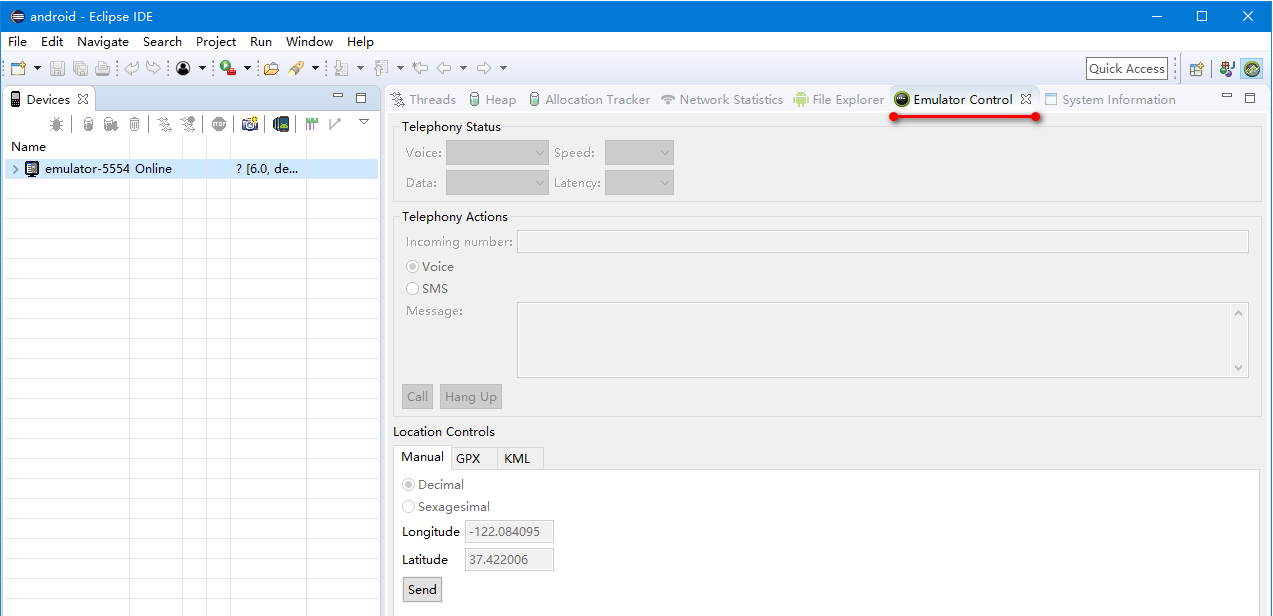This screenshot has height=616, width=1273.
Task: Click the Forward navigation arrow icon
Action: (x=484, y=68)
